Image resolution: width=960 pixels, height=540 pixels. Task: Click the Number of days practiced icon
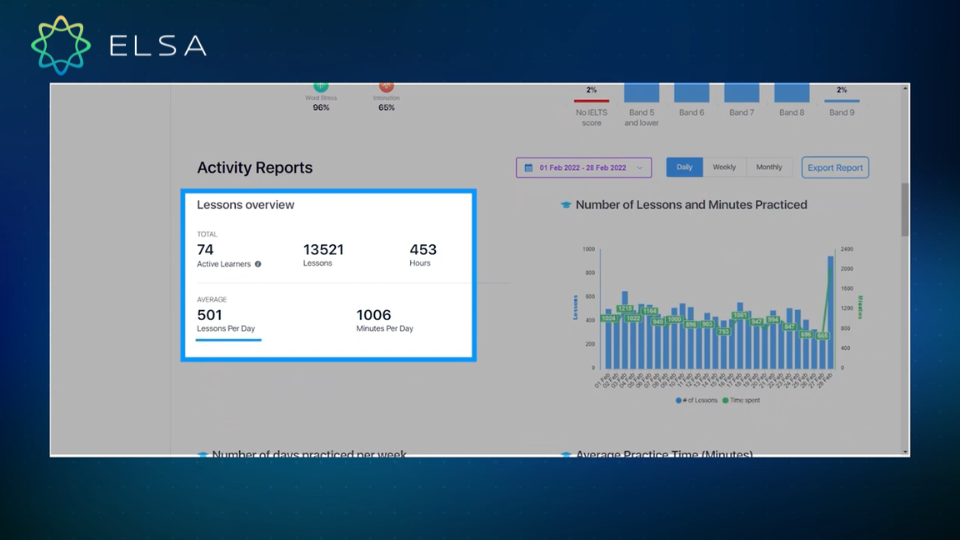pos(203,454)
